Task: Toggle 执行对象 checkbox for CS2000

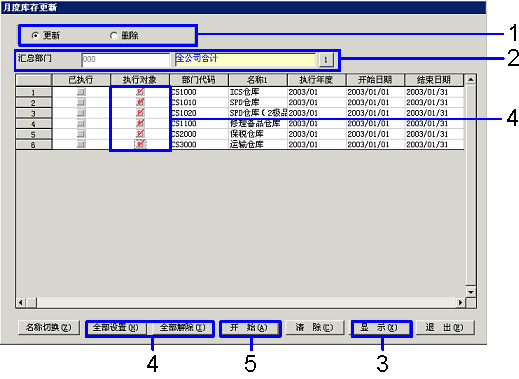Action: [140, 134]
